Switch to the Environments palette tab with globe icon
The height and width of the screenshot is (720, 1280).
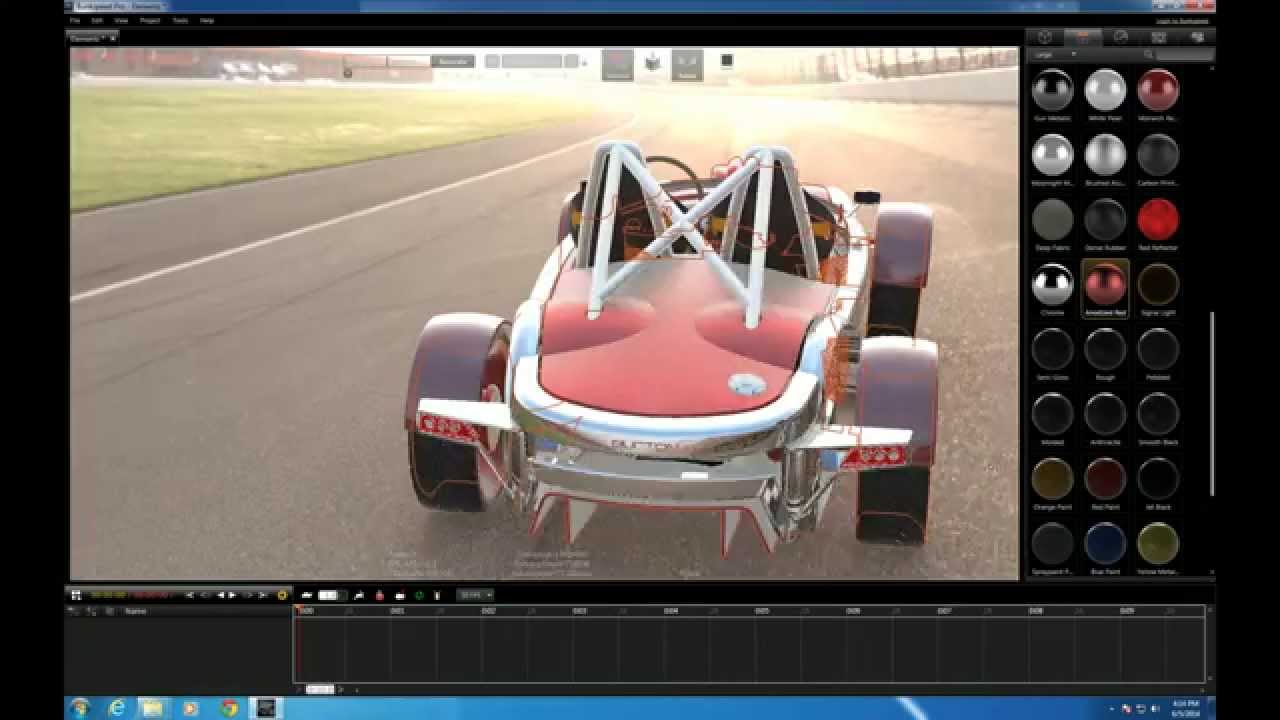1121,37
